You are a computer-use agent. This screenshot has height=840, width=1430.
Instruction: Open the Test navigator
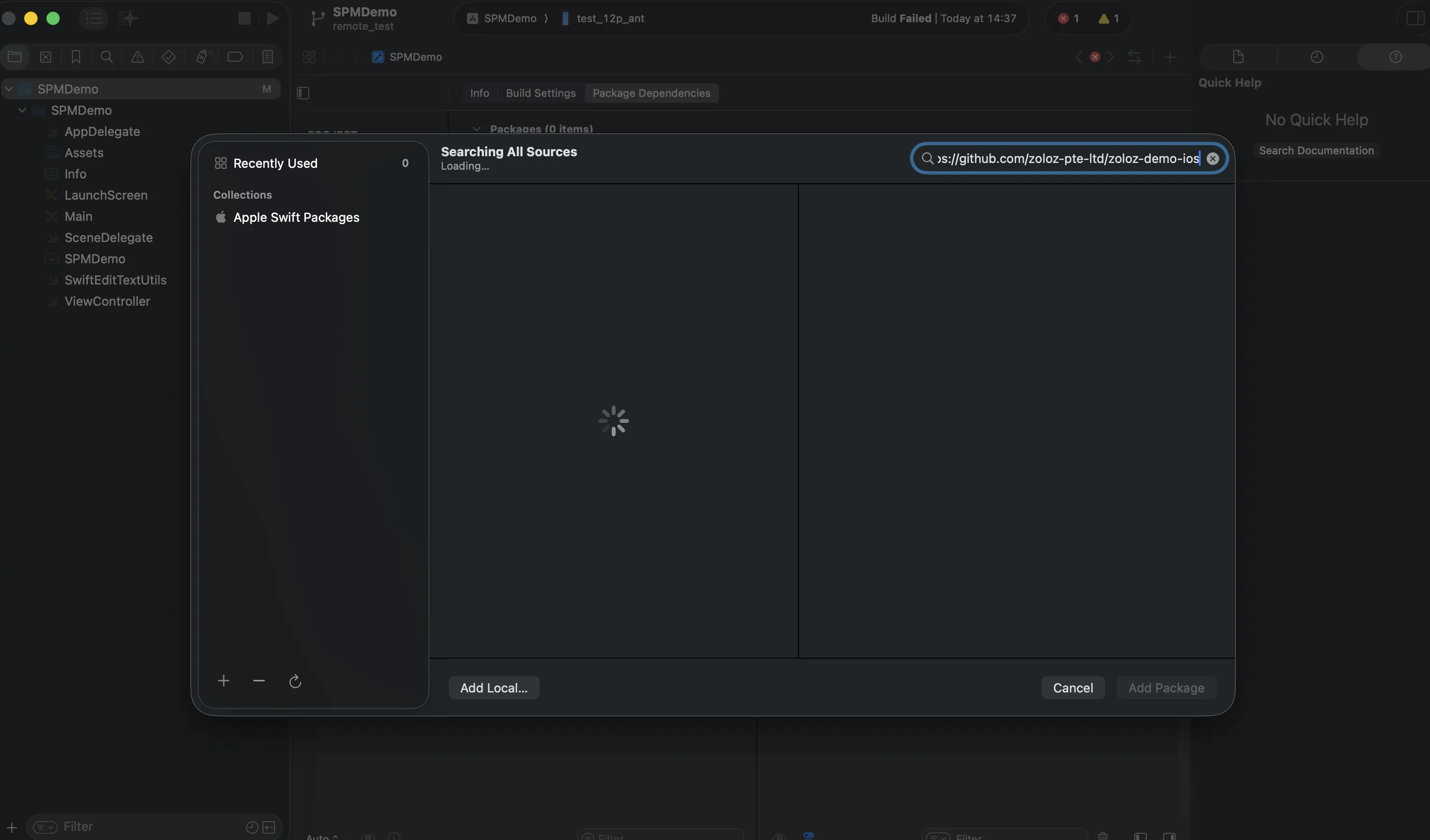point(168,57)
